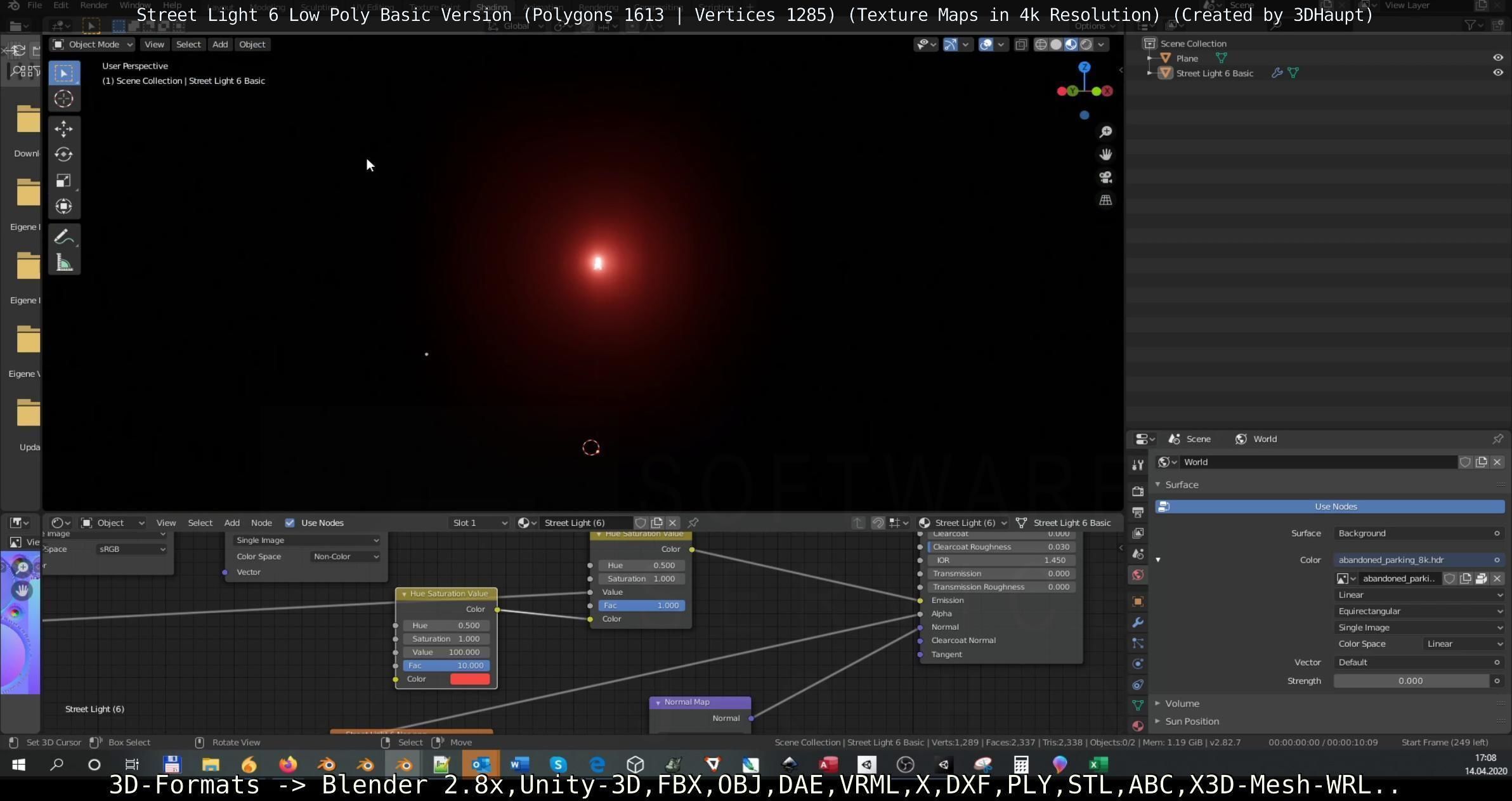Click the red Color swatch in Hue Saturation node
The image size is (1512, 801).
(469, 679)
